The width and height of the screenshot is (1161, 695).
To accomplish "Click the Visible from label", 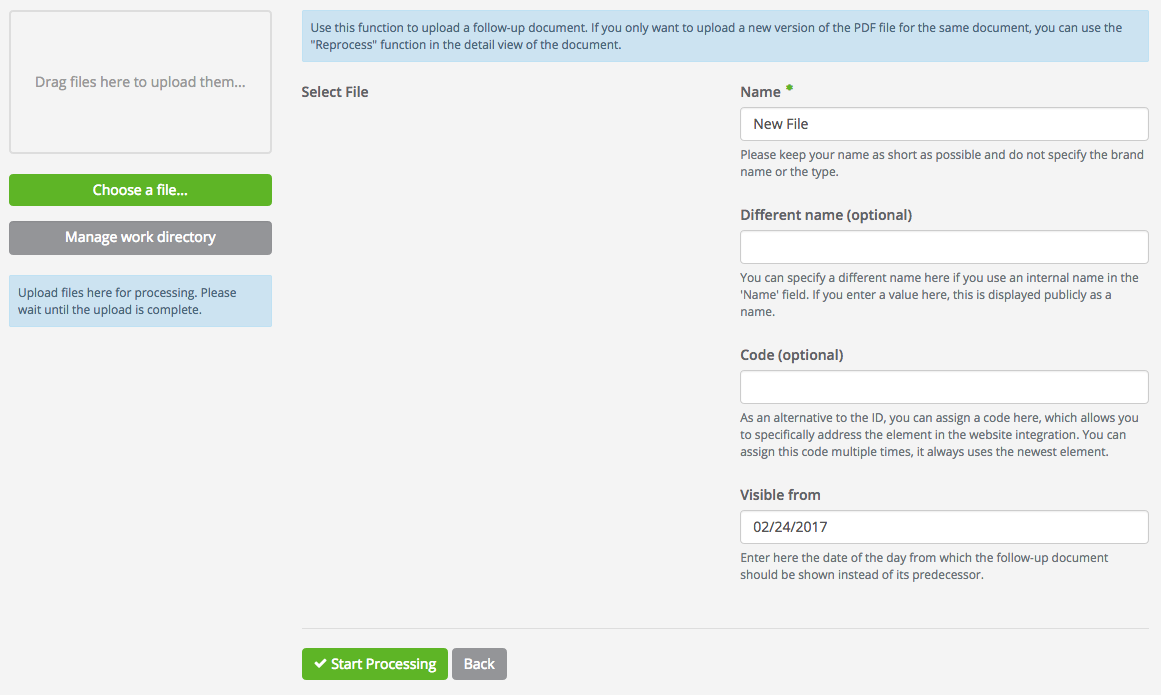I will coord(780,495).
